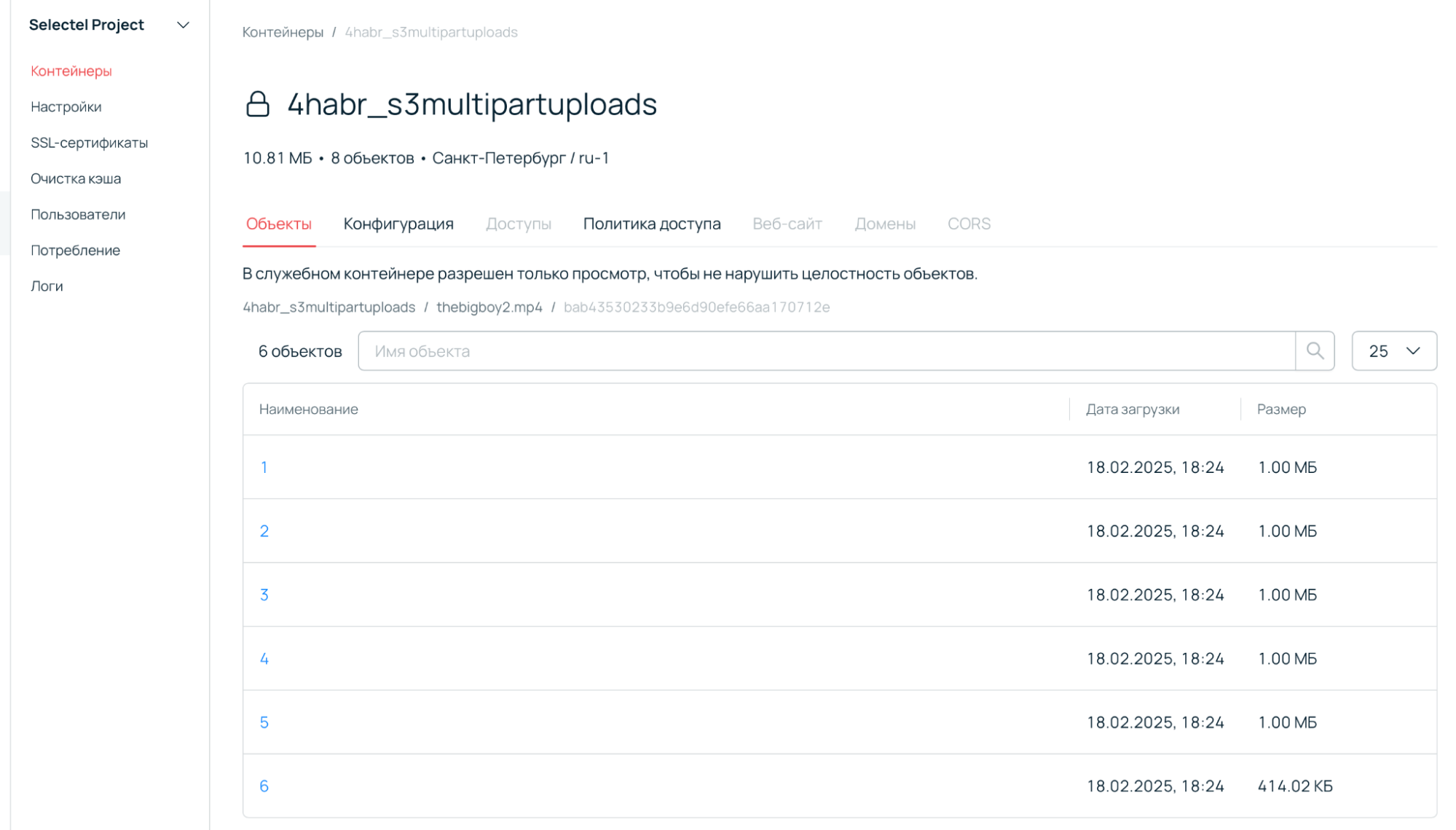Image resolution: width=1456 pixels, height=830 pixels.
Task: Open Логи in the sidebar
Action: pyautogui.click(x=47, y=286)
